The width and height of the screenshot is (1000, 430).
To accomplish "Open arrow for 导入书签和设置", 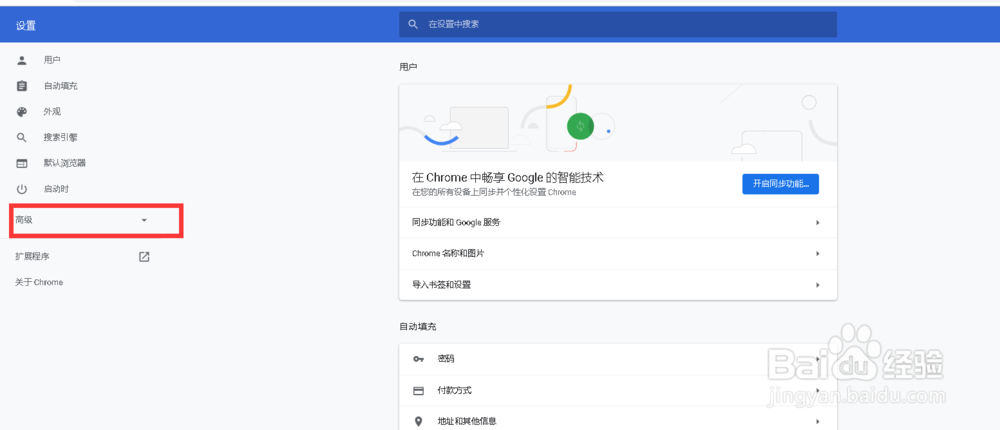I will (x=818, y=285).
